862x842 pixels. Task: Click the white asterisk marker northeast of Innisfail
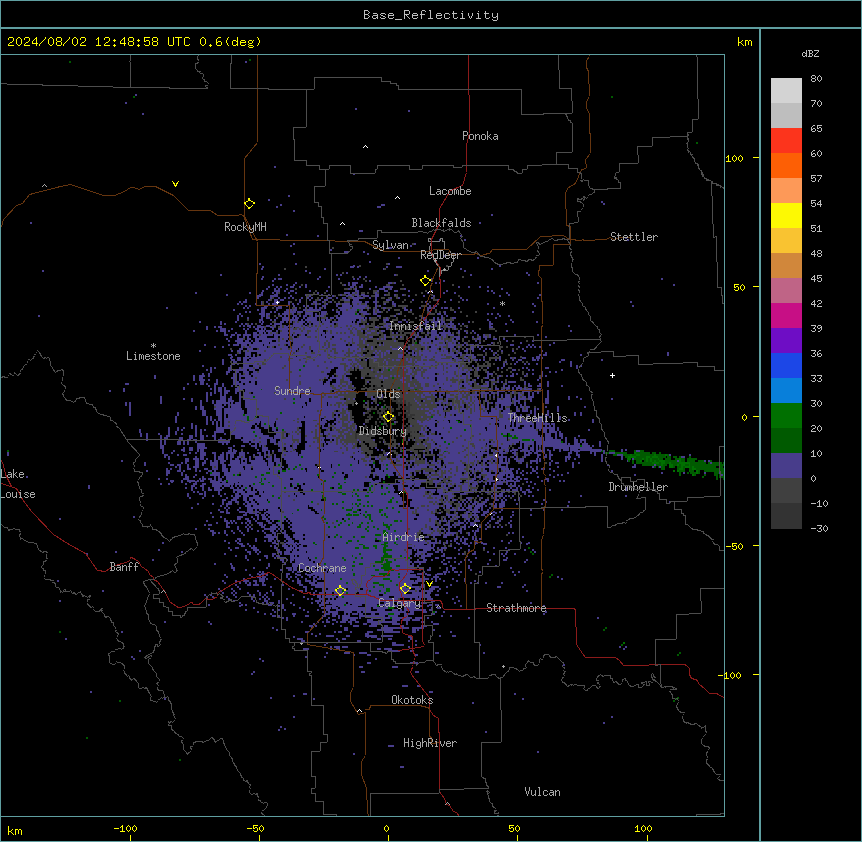pyautogui.click(x=502, y=303)
